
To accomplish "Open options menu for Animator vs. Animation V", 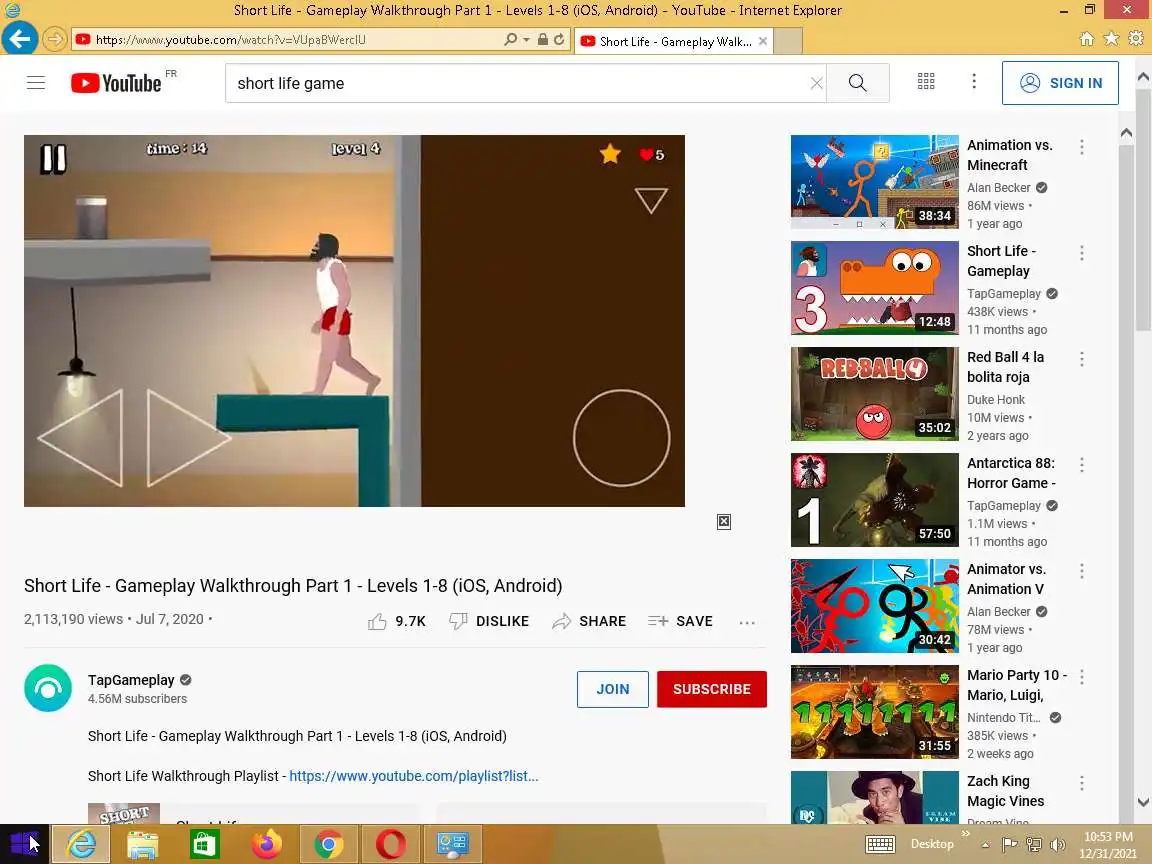I will coord(1081,571).
